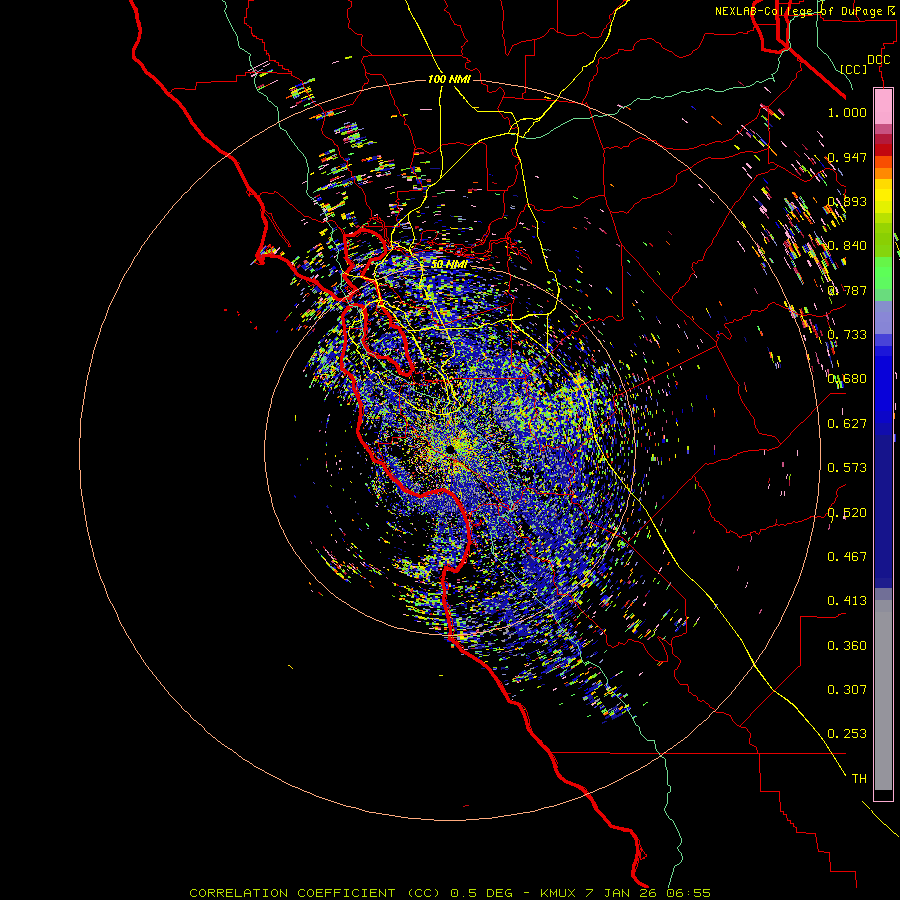Click the 0.413 scale value
This screenshot has height=900, width=900.
point(847,601)
